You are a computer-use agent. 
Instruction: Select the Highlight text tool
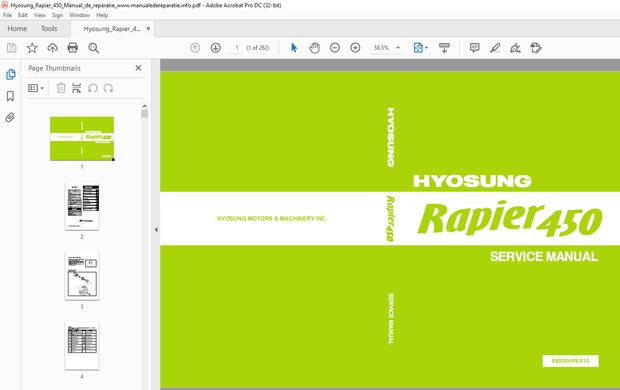[x=495, y=48]
